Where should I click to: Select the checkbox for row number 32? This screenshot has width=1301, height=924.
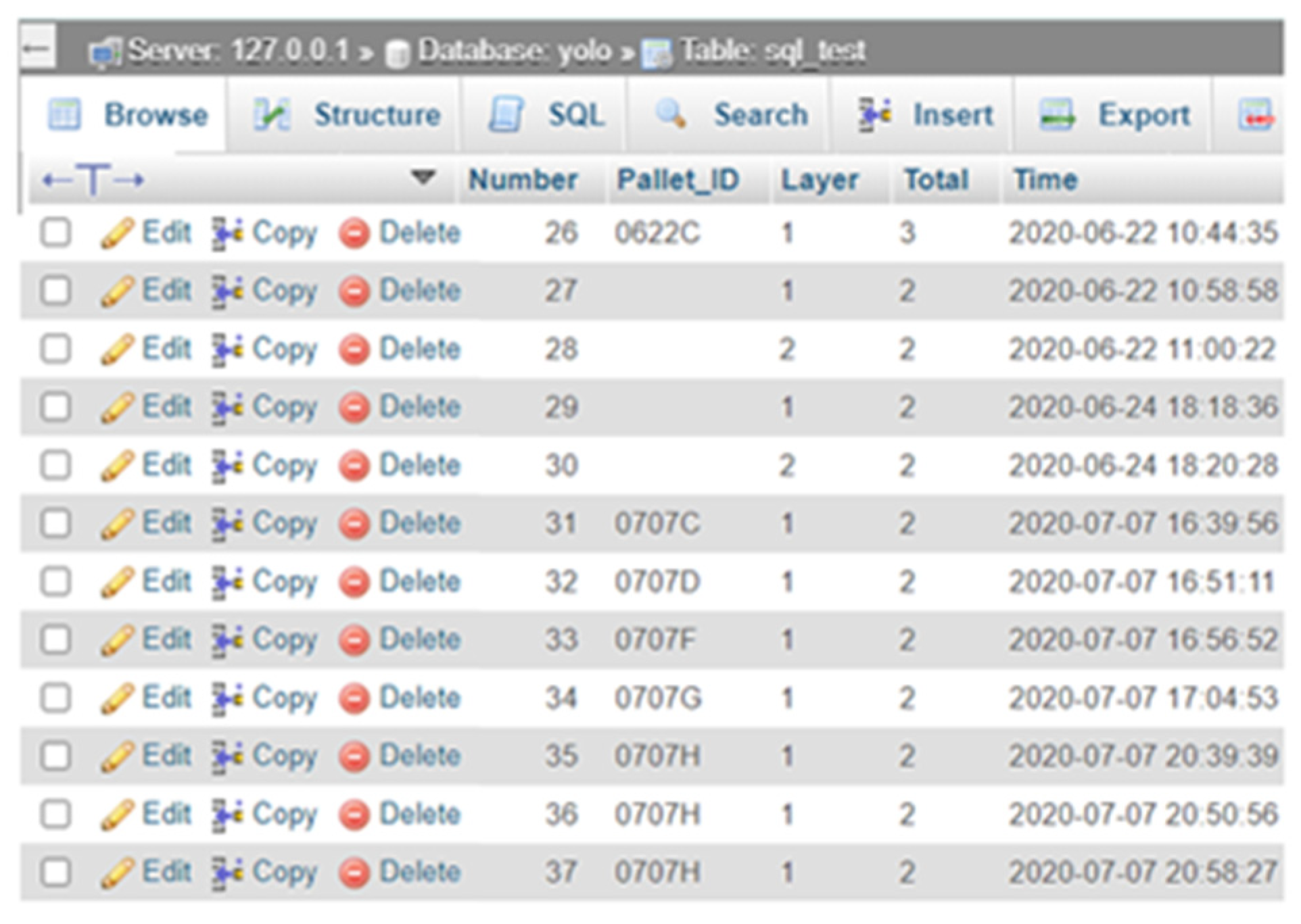coord(55,582)
